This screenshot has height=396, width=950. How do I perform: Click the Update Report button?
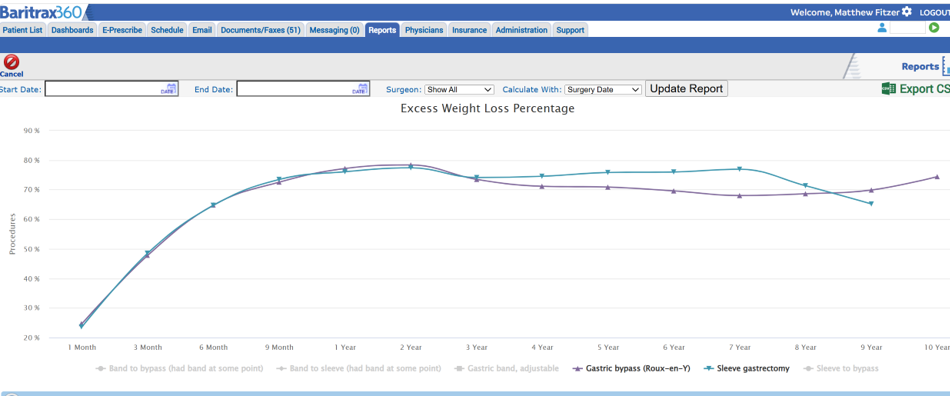(686, 88)
